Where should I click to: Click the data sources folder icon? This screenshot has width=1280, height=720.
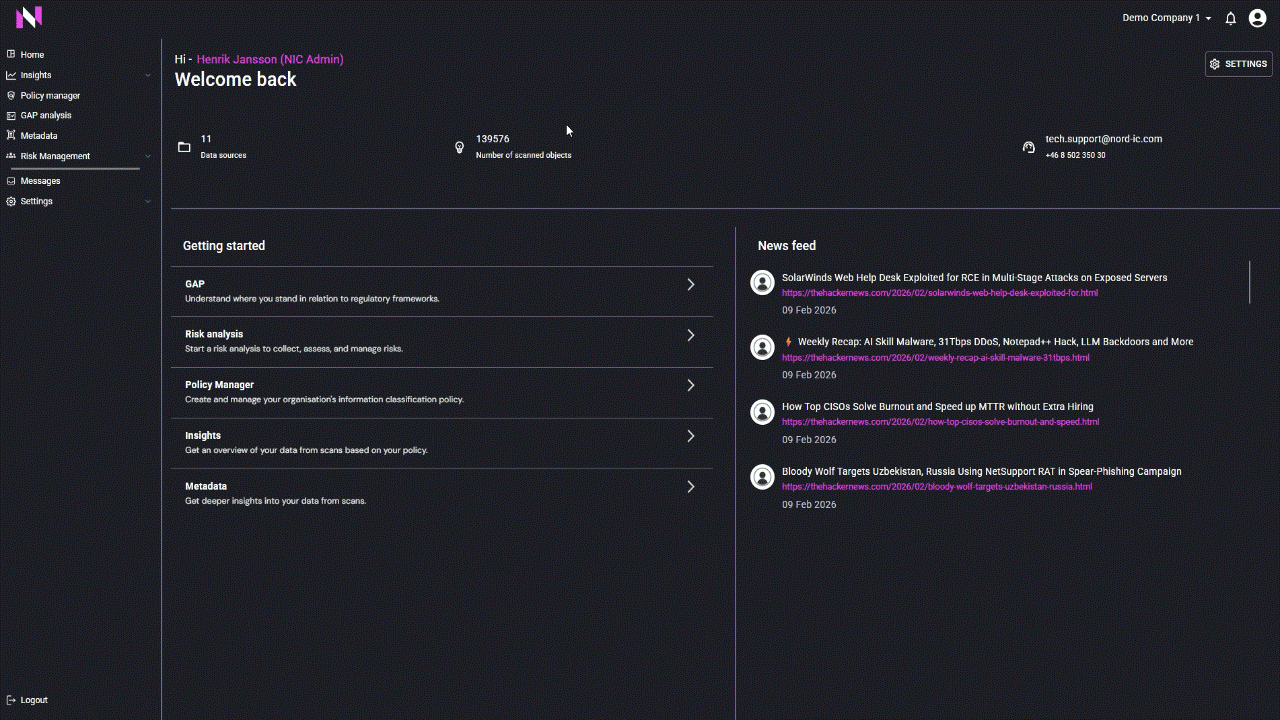coord(184,147)
